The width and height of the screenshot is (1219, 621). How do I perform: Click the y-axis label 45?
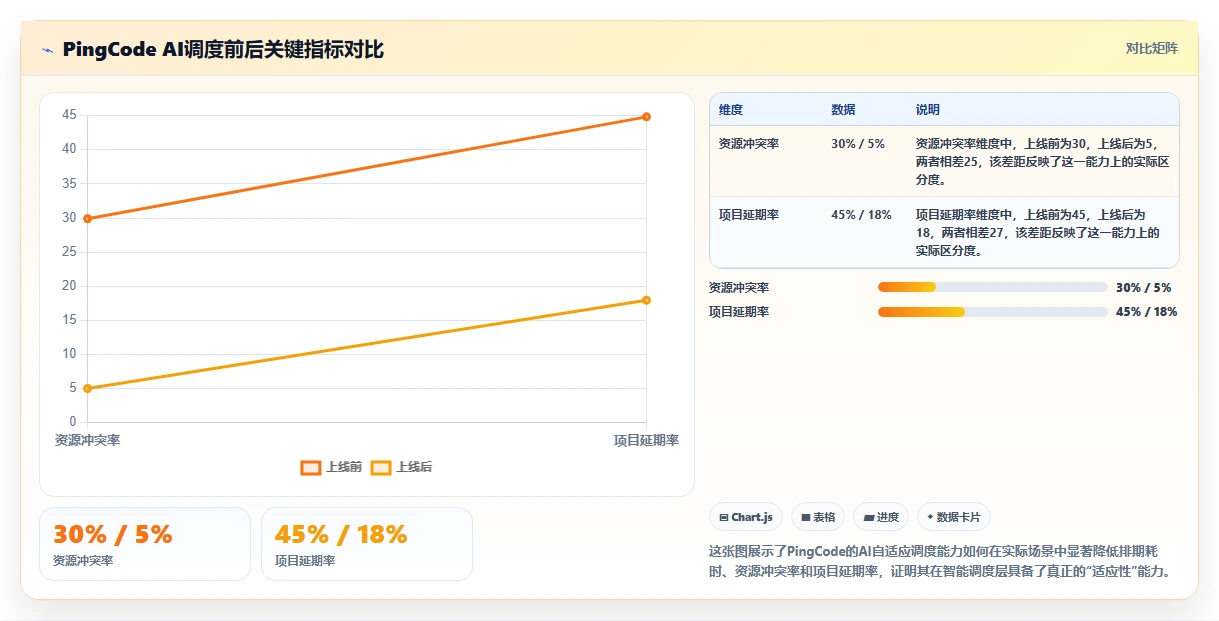click(x=69, y=115)
